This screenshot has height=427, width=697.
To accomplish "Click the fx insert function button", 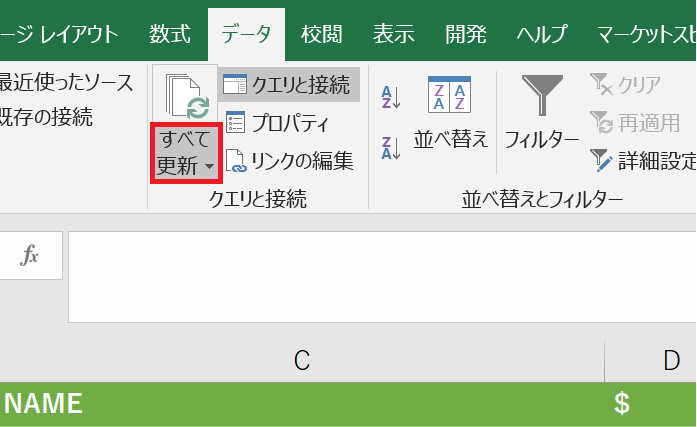I will tap(30, 255).
